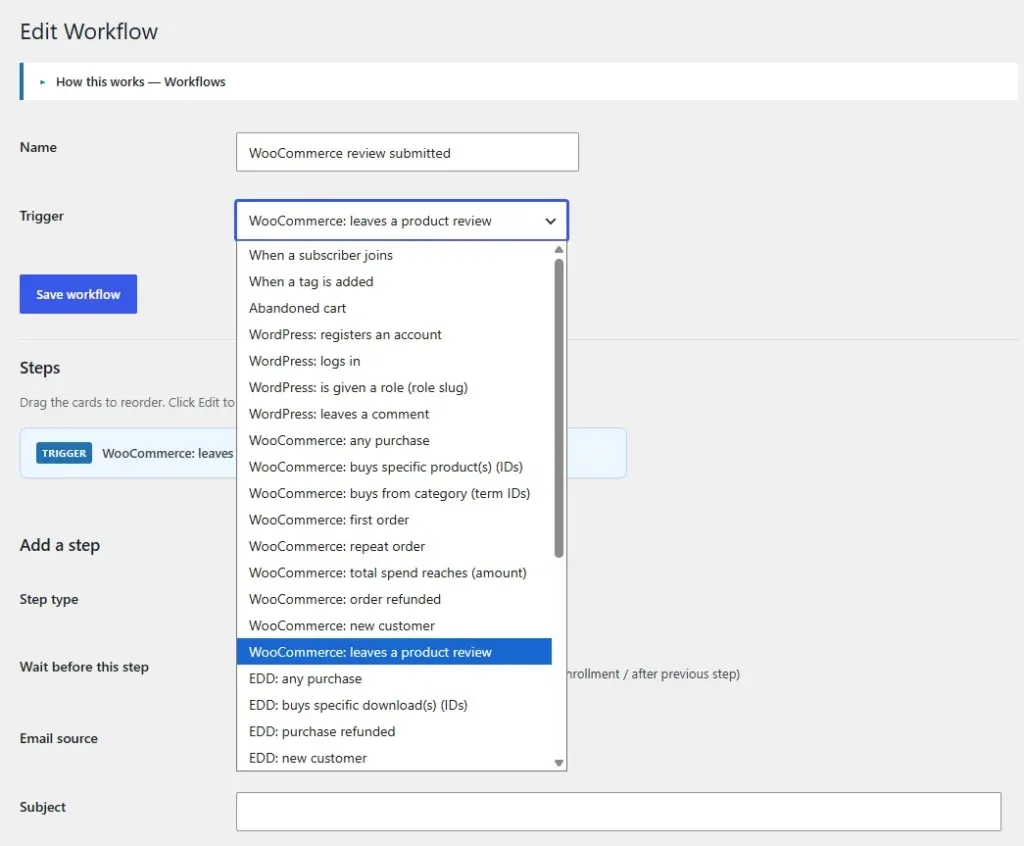Choose 'WooCommerce: order refunded' option
Image resolution: width=1024 pixels, height=846 pixels.
pos(394,599)
